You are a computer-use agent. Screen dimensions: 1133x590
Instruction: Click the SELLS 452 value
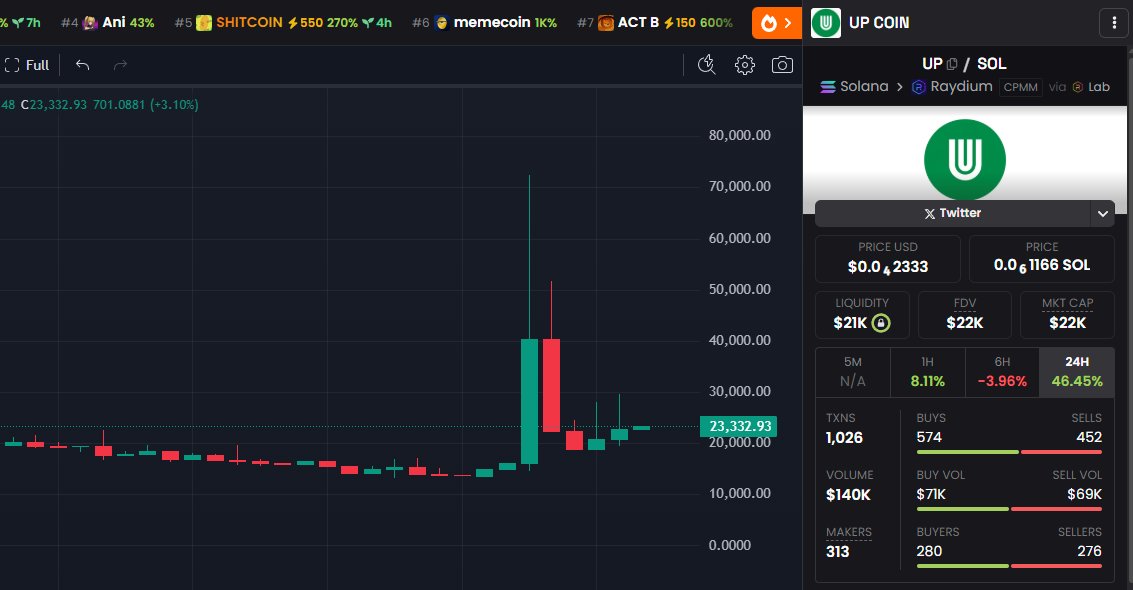click(x=1089, y=437)
